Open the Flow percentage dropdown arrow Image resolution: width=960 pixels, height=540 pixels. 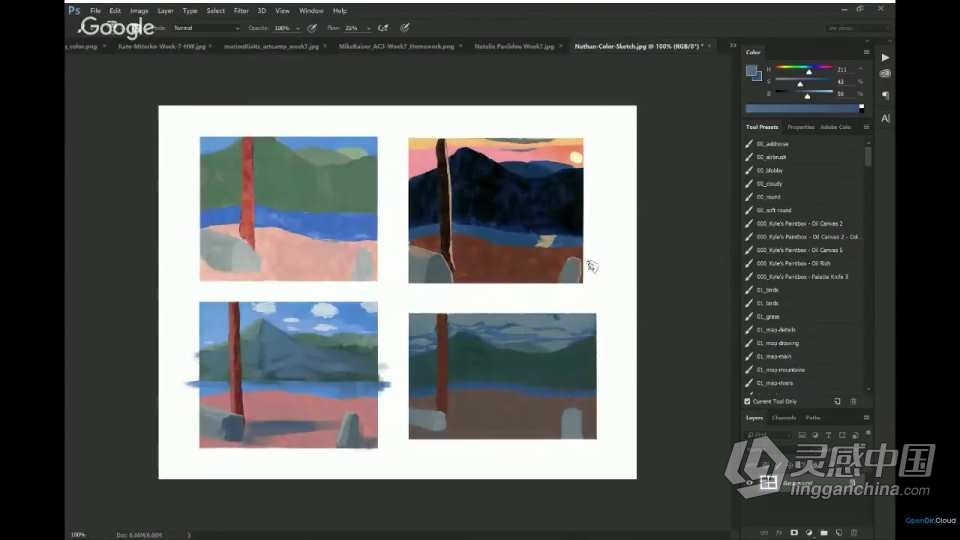click(368, 28)
